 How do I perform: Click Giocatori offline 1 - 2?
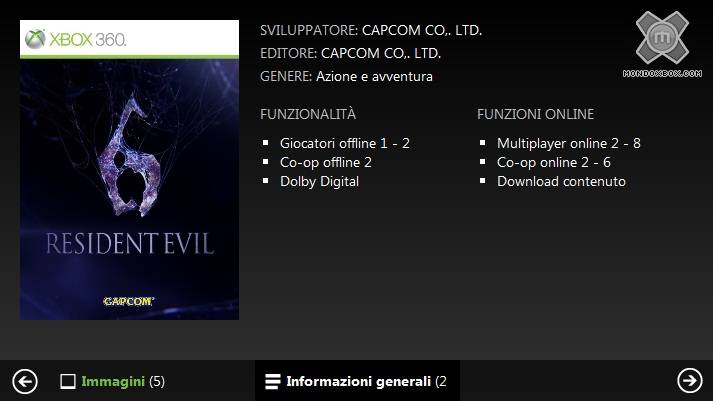point(345,143)
